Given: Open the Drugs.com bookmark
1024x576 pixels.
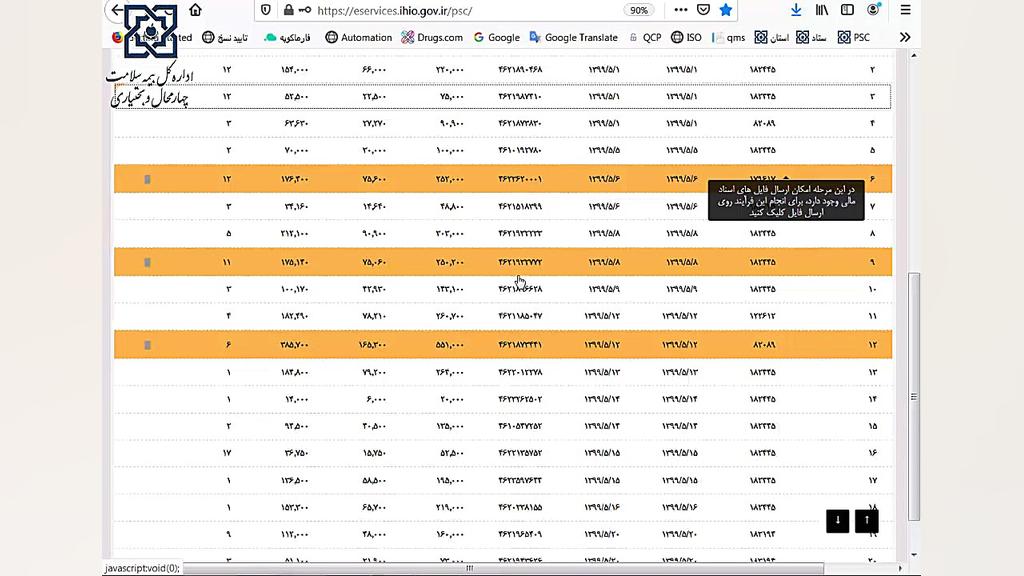Looking at the screenshot, I should click(432, 37).
